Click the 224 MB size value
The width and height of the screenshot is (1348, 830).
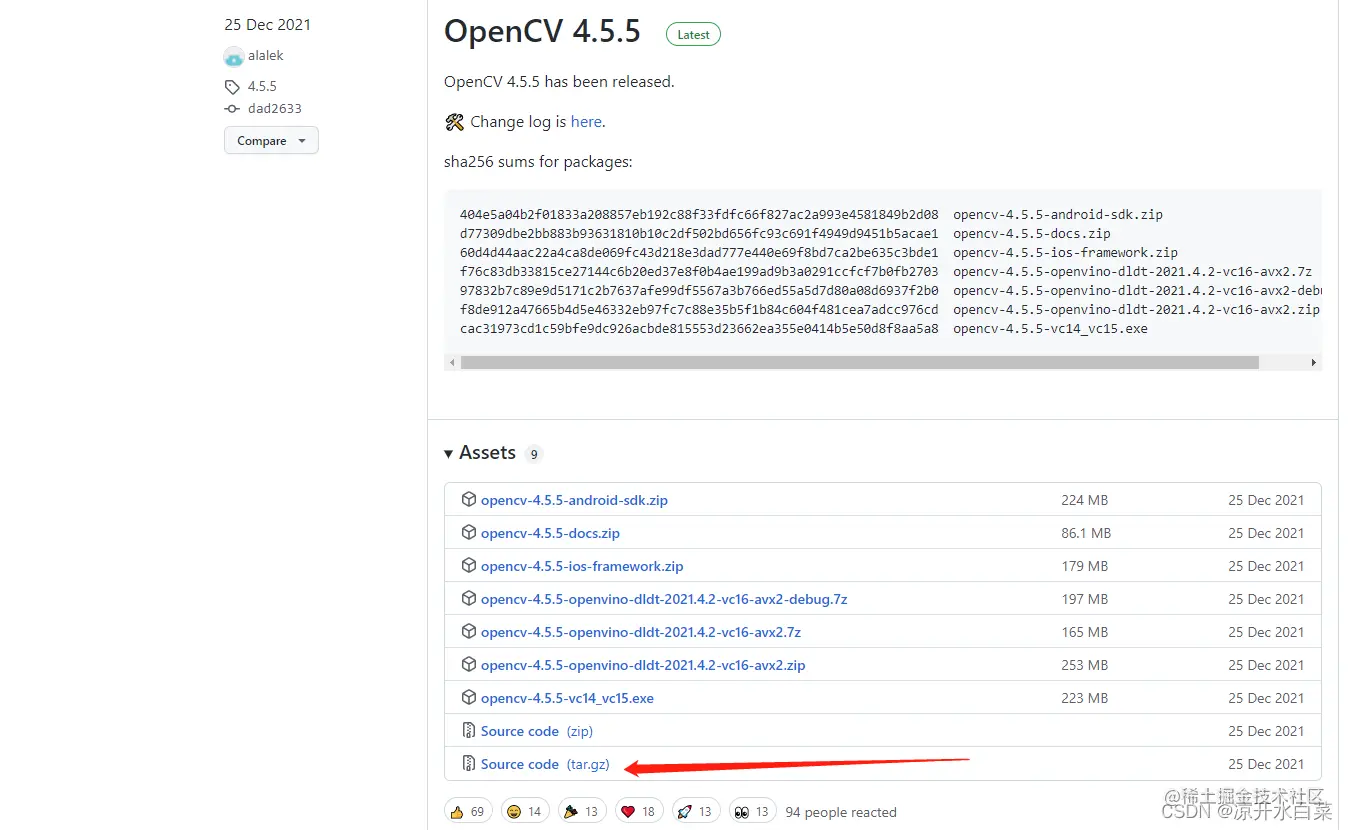[1084, 500]
